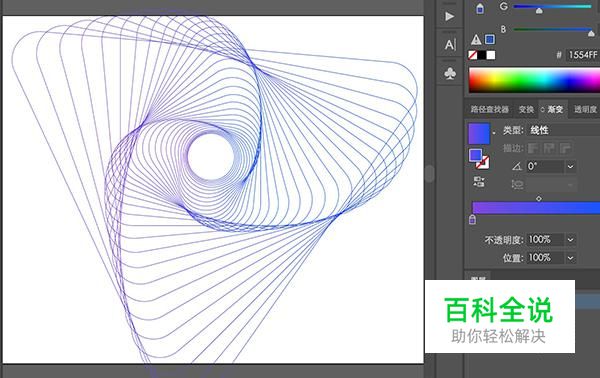Click the fill color box beside G slider
This screenshot has height=378, width=600.
(x=480, y=8)
